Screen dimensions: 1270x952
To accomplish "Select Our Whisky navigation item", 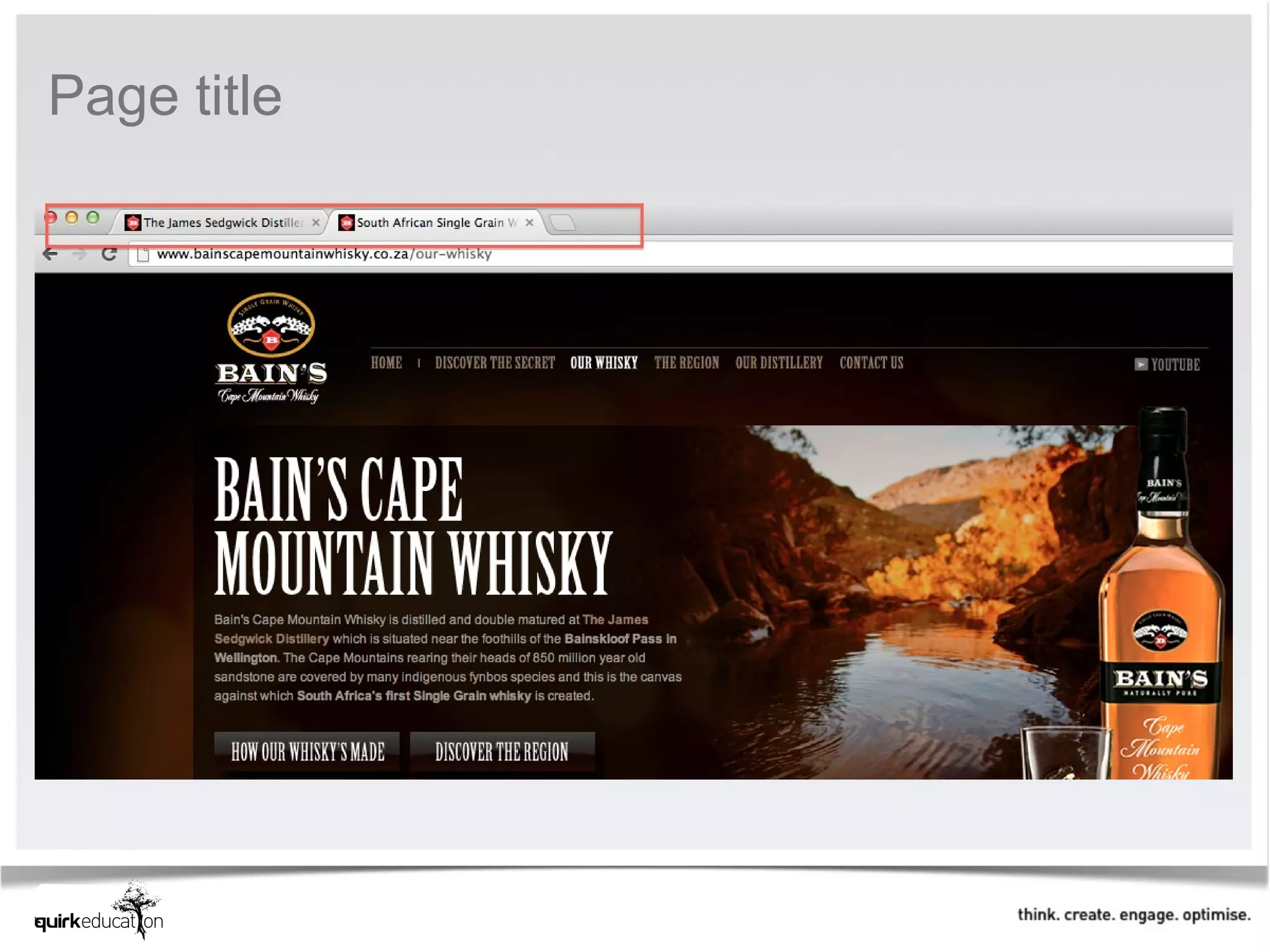I will pos(604,363).
